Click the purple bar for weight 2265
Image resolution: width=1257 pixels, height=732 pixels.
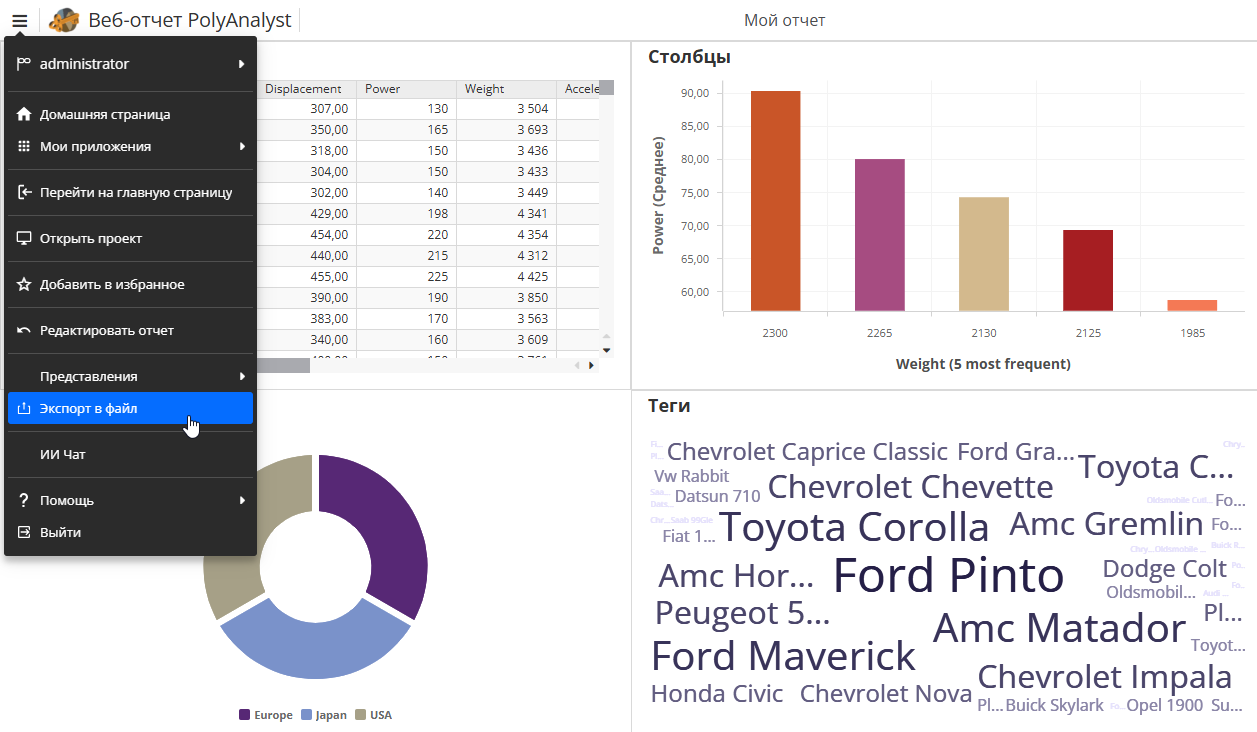pos(880,235)
